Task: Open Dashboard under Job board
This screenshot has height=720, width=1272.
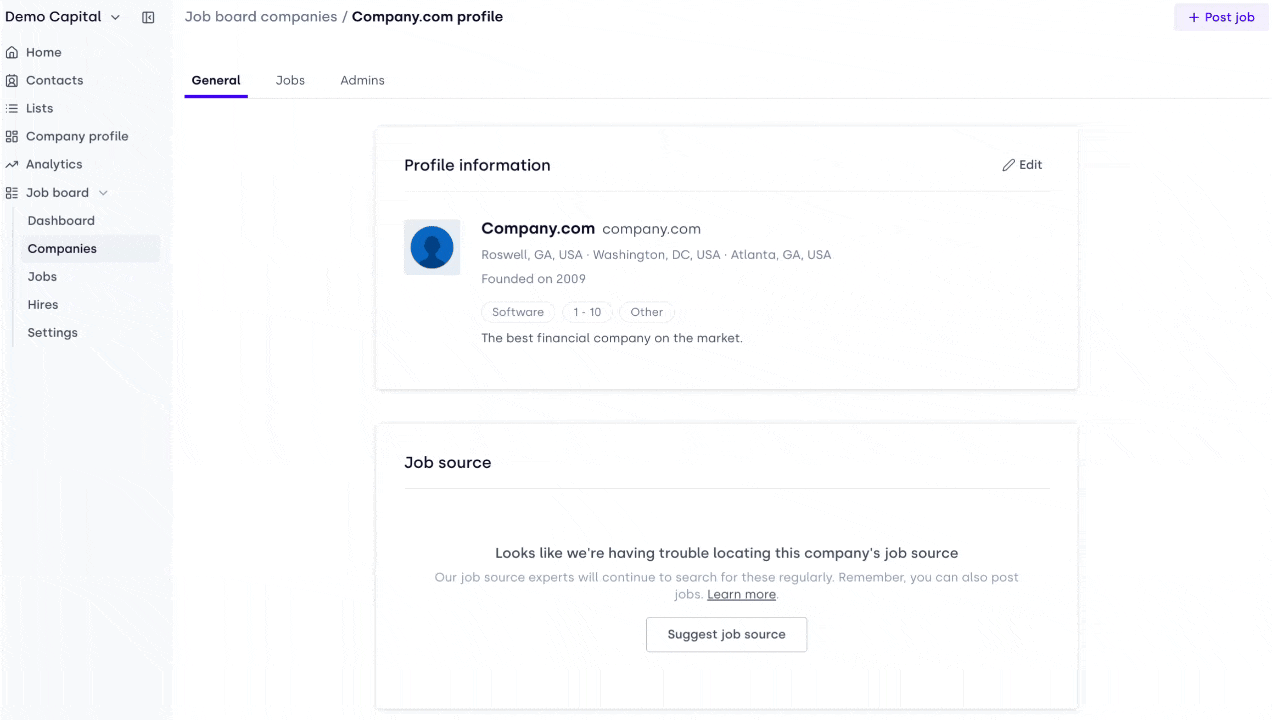Action: 61,221
